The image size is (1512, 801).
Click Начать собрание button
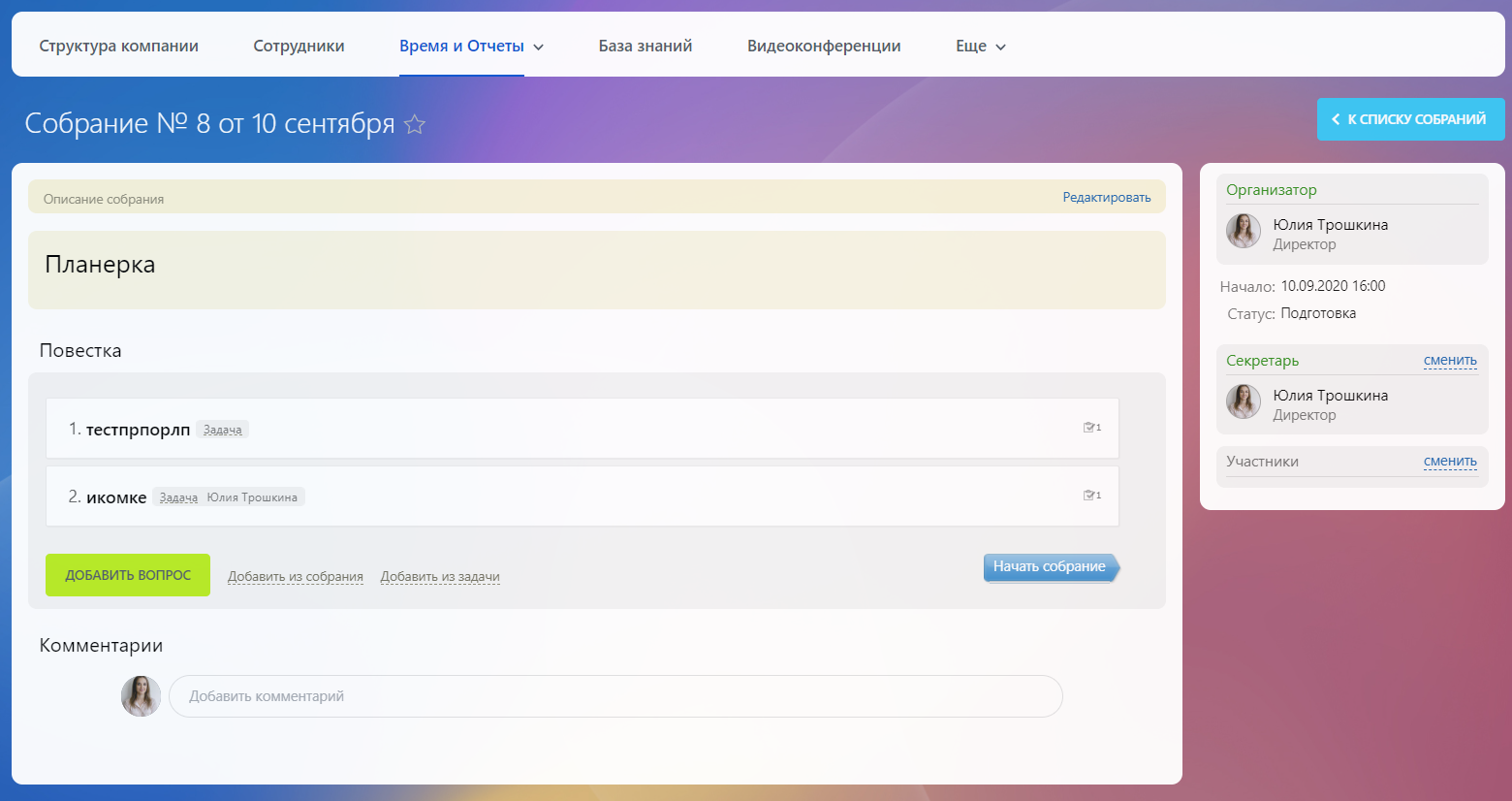pos(1050,567)
